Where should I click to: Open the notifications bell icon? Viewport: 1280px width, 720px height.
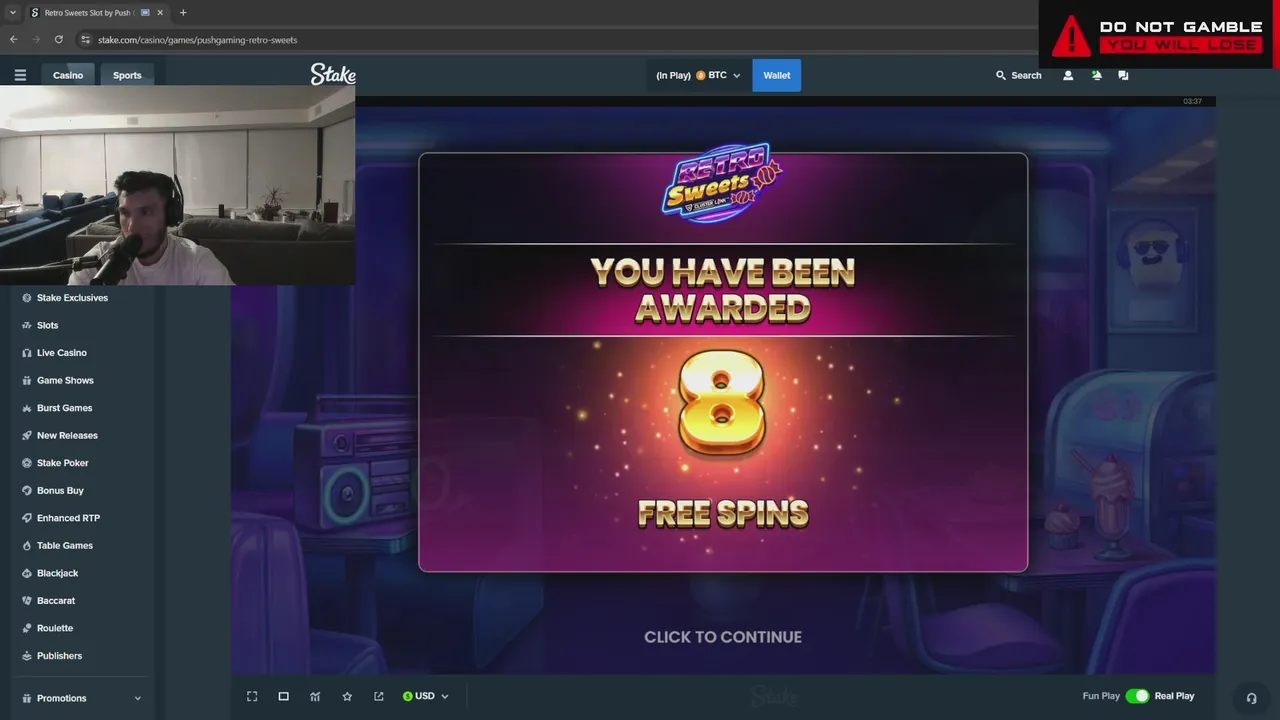pyautogui.click(x=1096, y=75)
